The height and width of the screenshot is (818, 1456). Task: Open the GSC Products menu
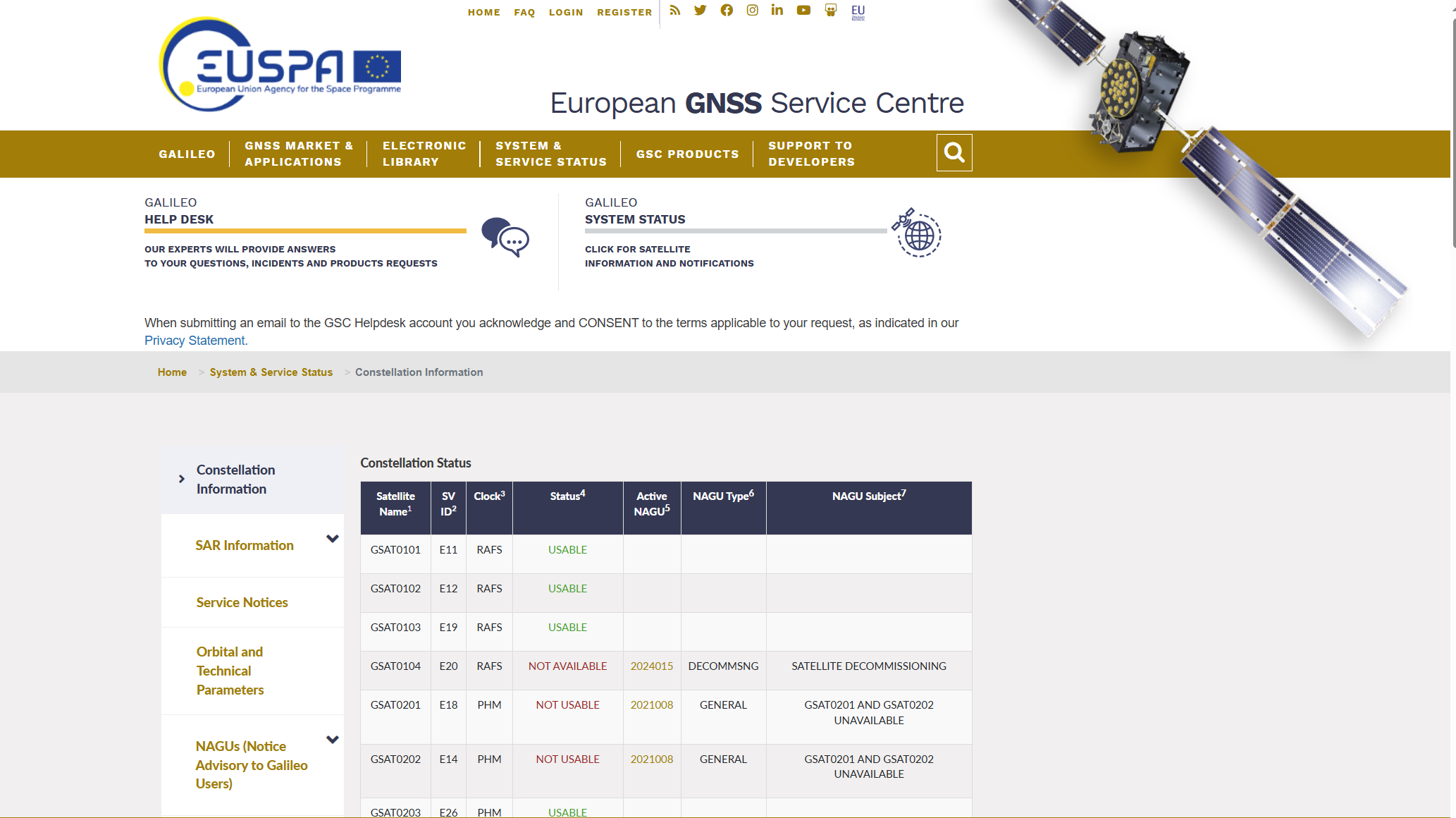click(x=687, y=154)
